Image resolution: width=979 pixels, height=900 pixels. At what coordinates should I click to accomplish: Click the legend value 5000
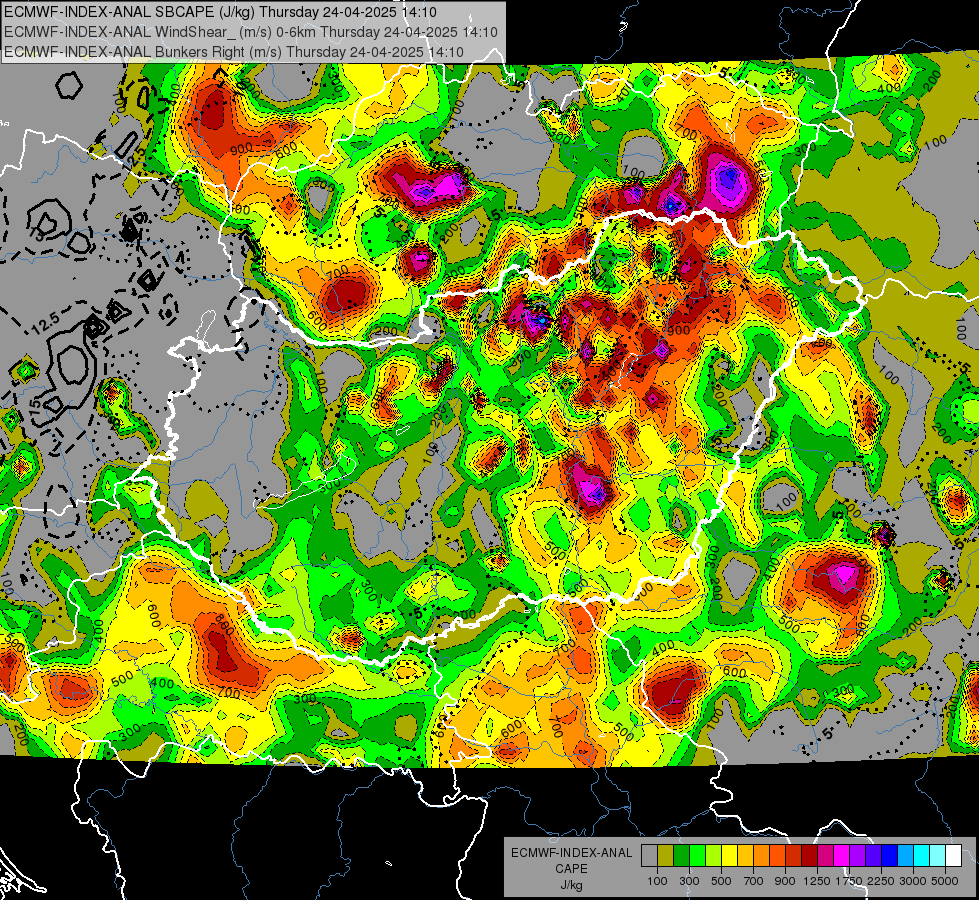tap(945, 881)
